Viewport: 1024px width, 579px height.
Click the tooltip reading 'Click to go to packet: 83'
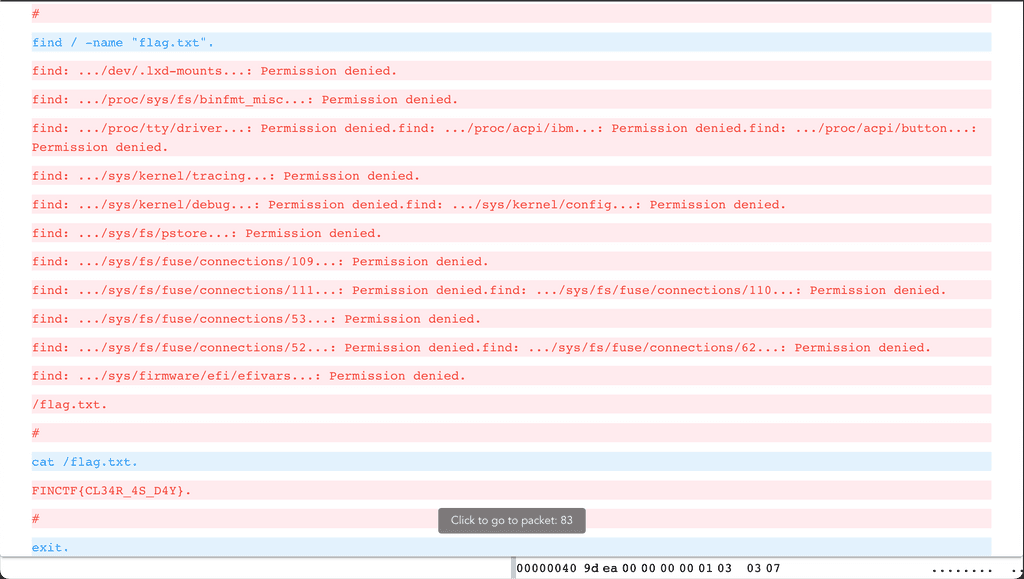click(511, 520)
